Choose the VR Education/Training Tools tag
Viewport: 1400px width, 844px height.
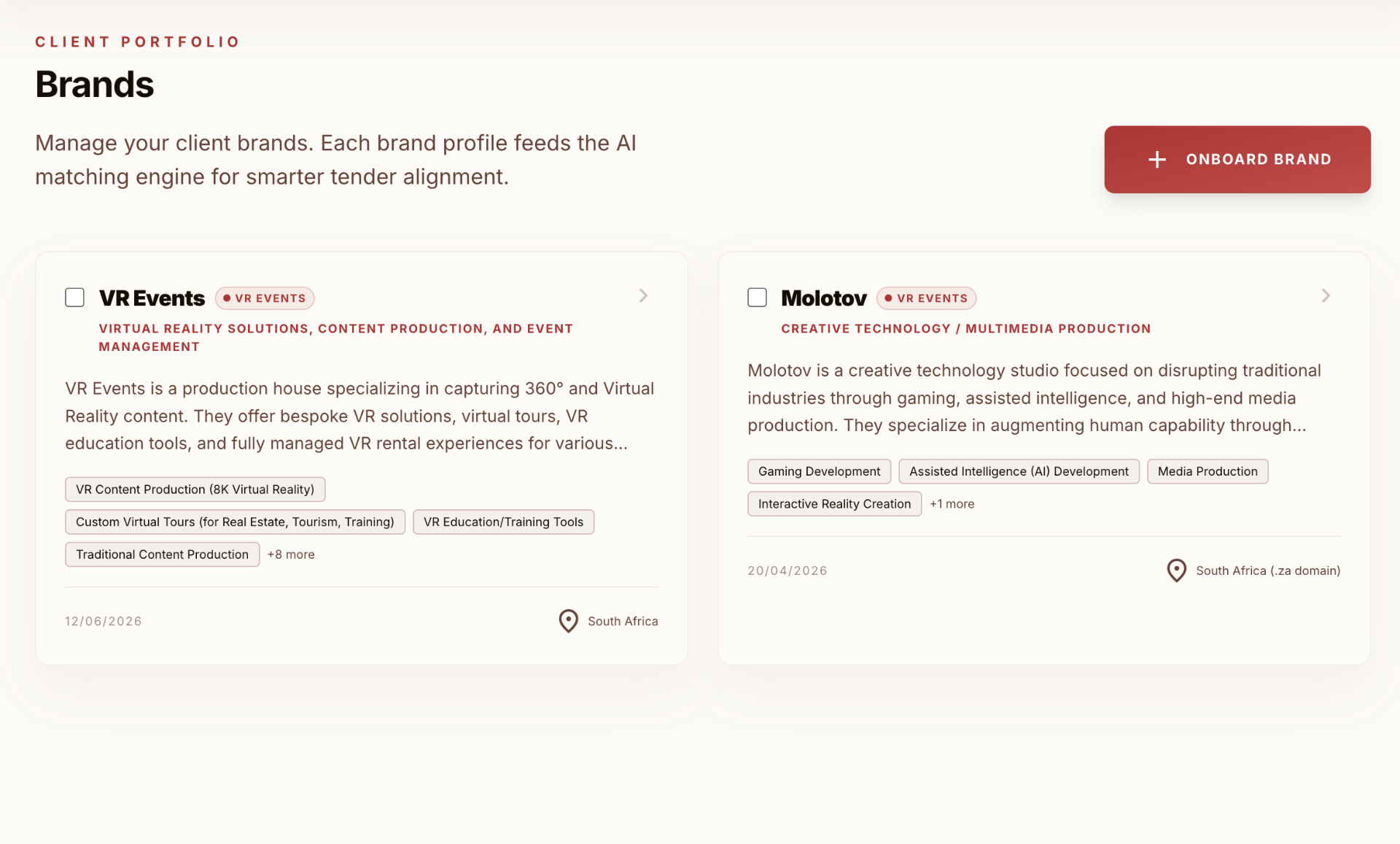pyautogui.click(x=503, y=522)
